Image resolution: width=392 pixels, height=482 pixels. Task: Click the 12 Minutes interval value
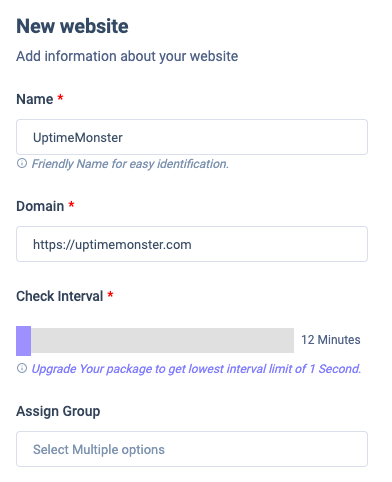331,340
